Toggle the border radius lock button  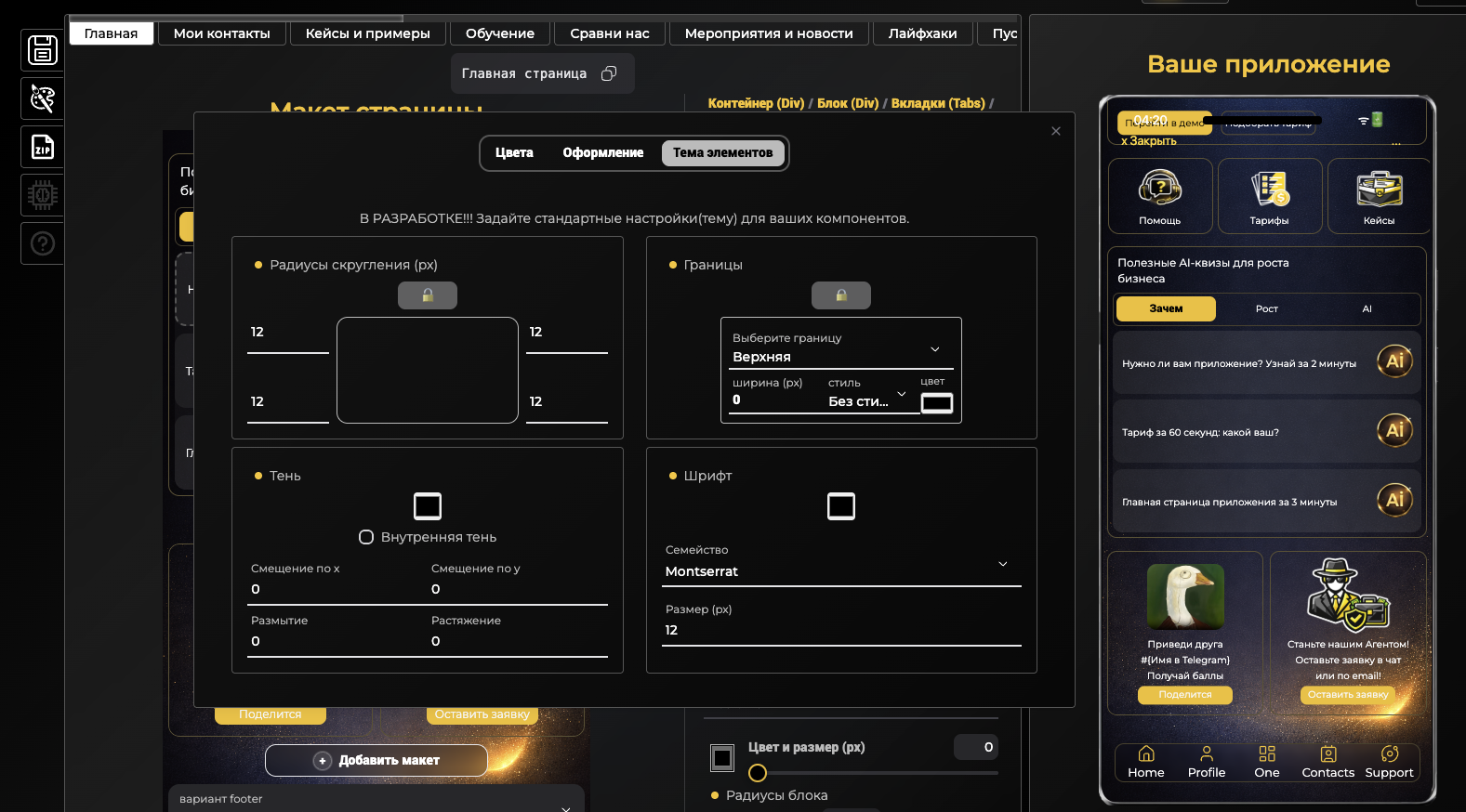428,295
